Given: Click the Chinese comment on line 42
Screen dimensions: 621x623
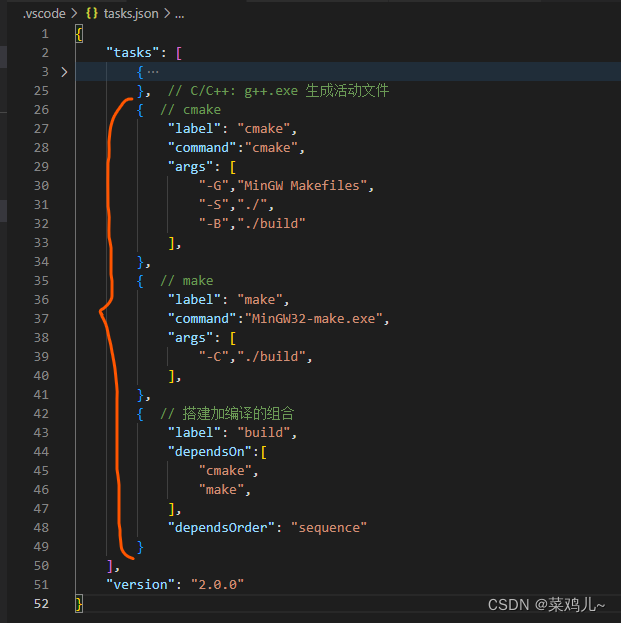Looking at the screenshot, I should [x=227, y=414].
